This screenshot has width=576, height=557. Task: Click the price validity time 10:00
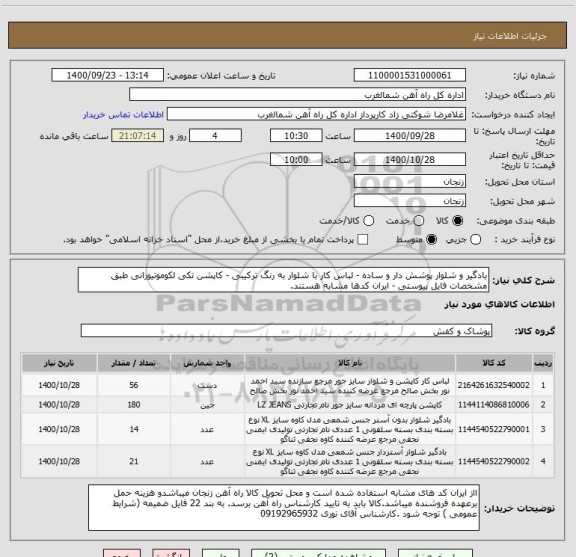[296, 159]
